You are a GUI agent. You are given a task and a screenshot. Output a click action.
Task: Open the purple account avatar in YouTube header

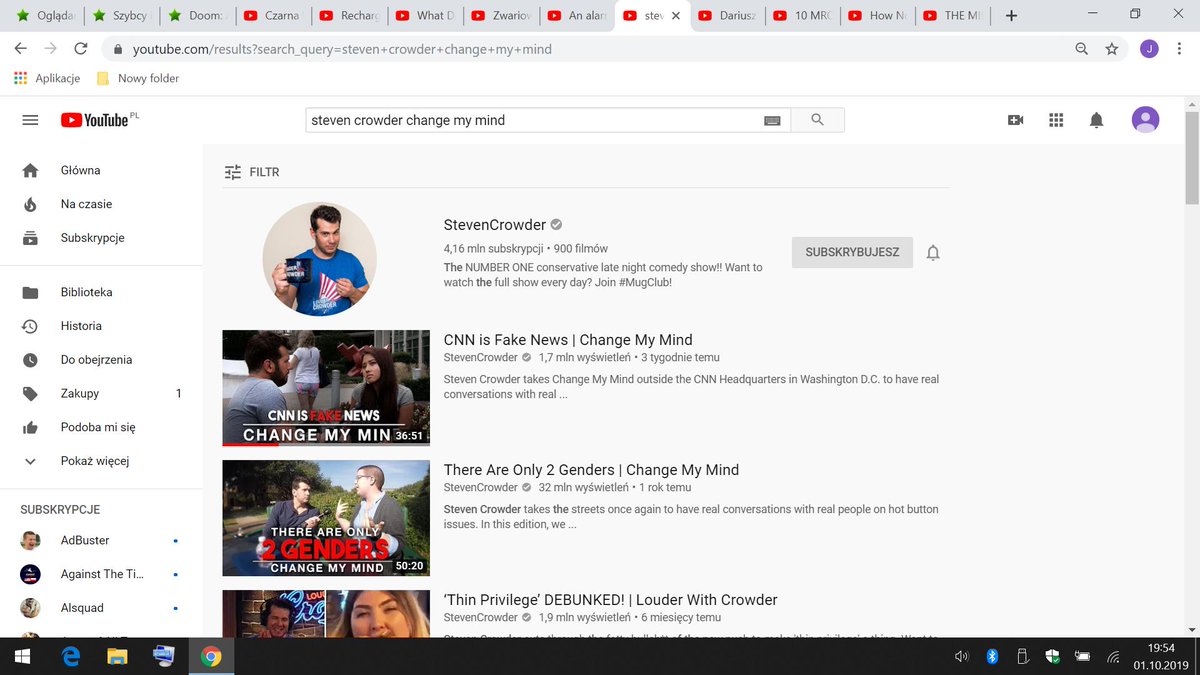point(1145,120)
